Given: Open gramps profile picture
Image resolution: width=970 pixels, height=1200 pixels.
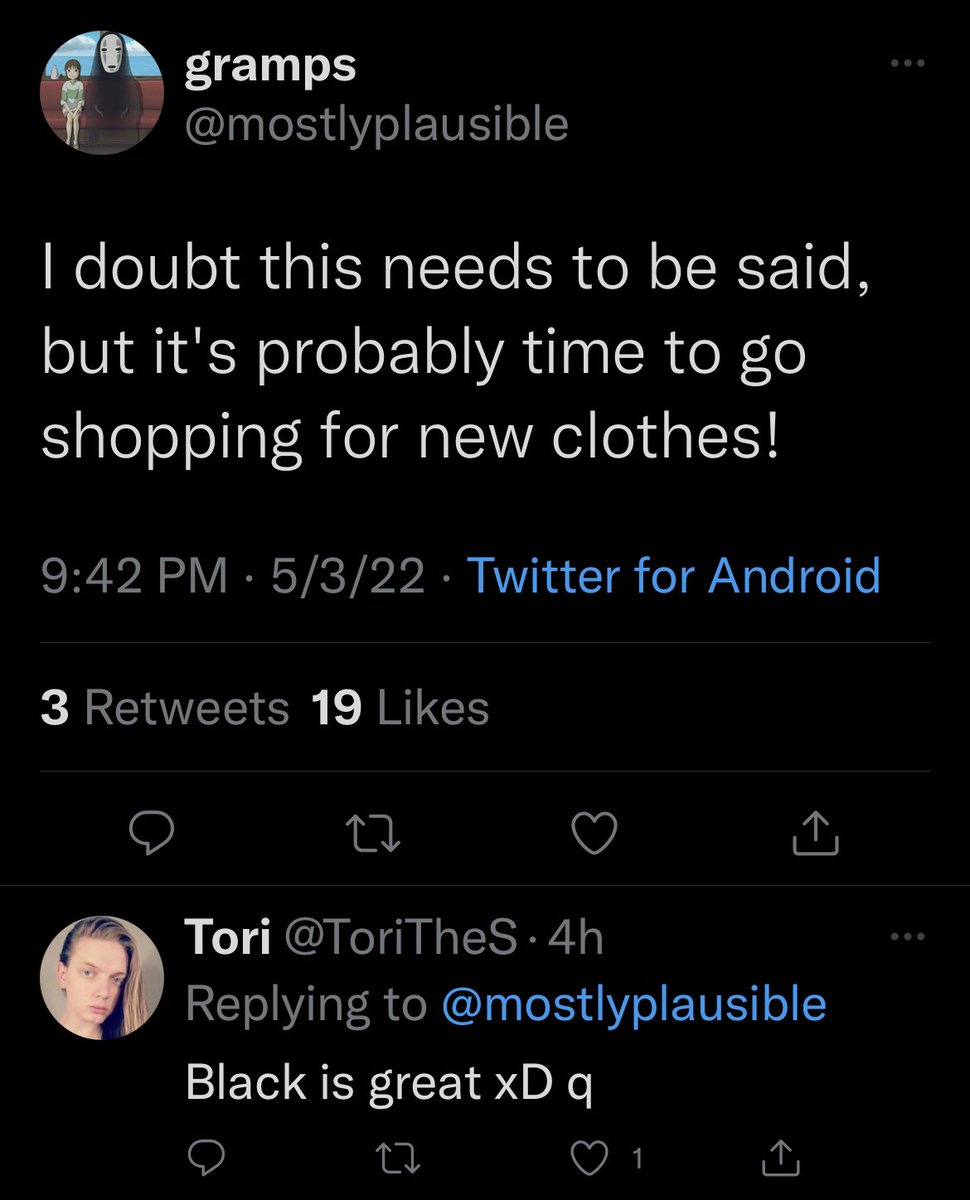Looking at the screenshot, I should (x=102, y=92).
